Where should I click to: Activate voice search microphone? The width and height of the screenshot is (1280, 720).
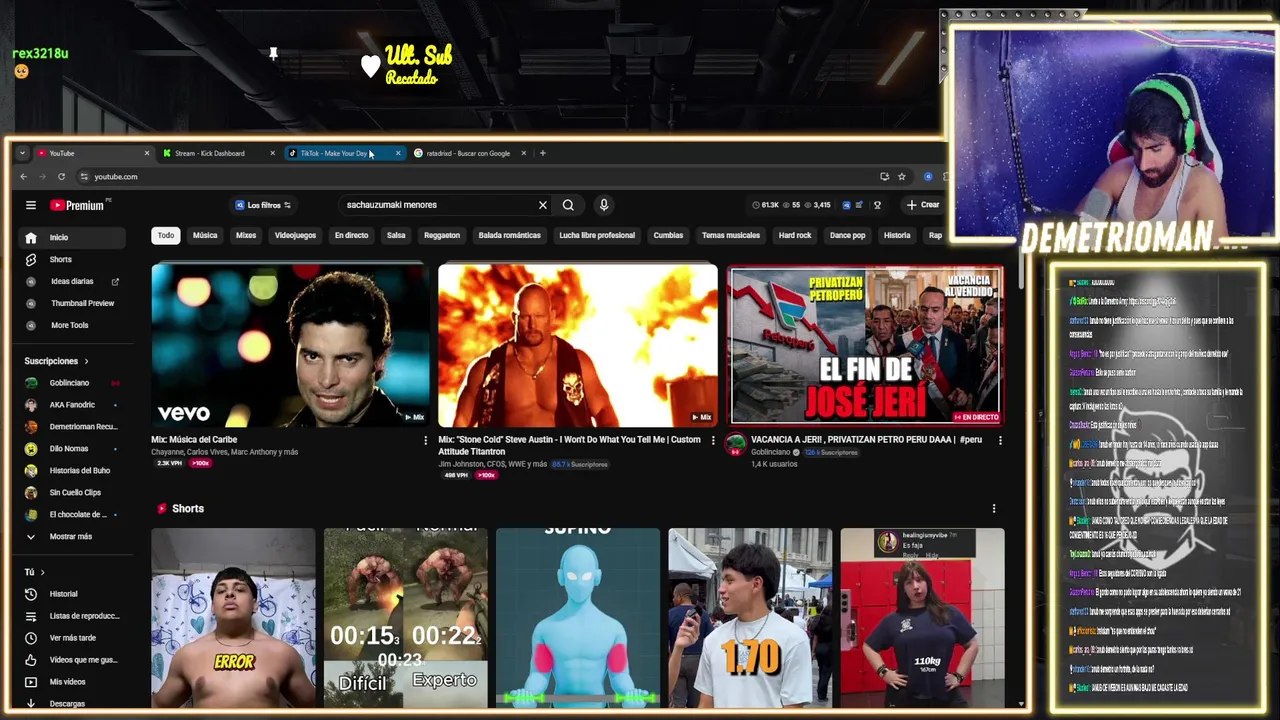tap(604, 205)
